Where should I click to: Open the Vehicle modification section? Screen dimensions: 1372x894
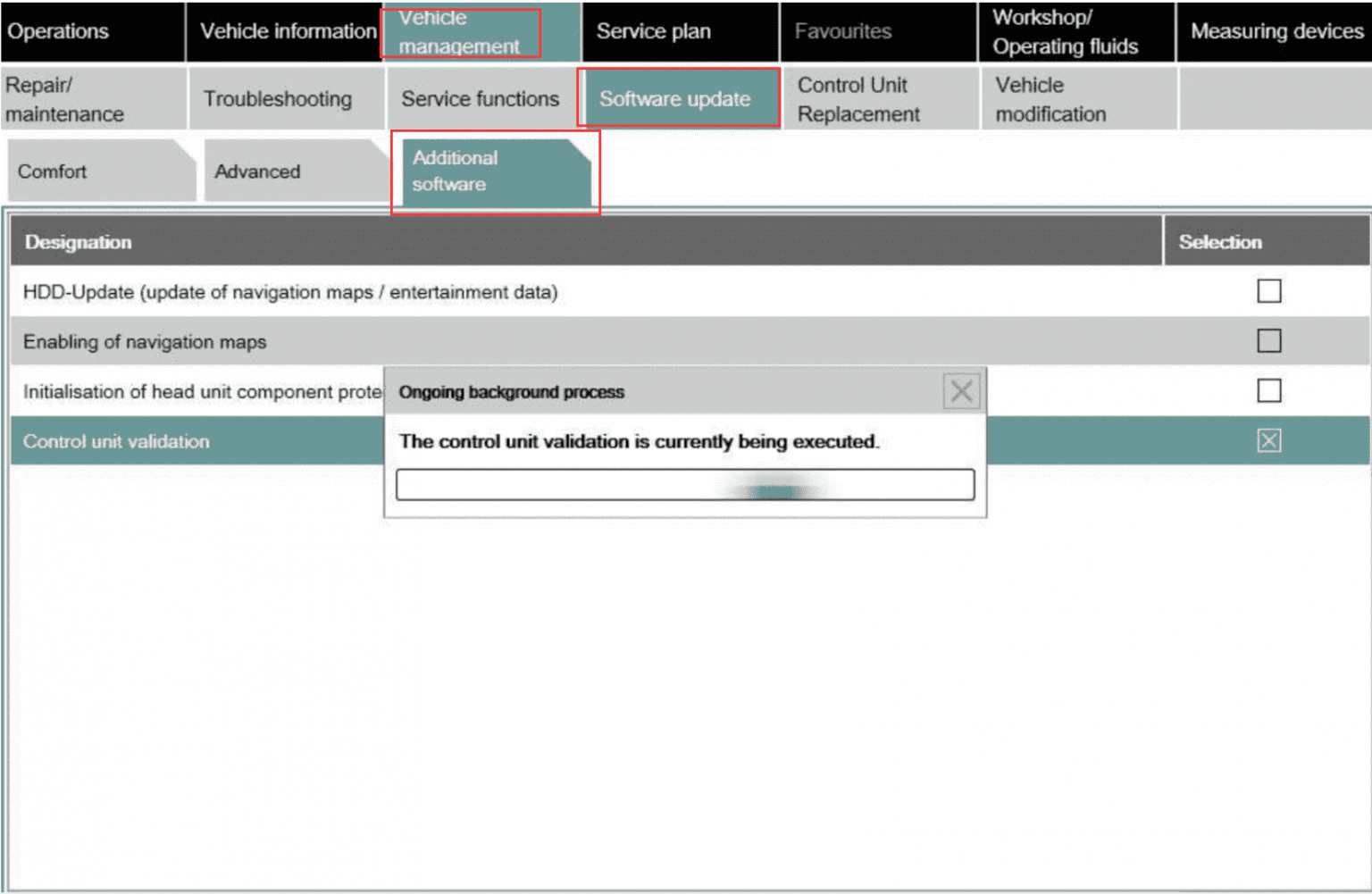click(x=1050, y=98)
